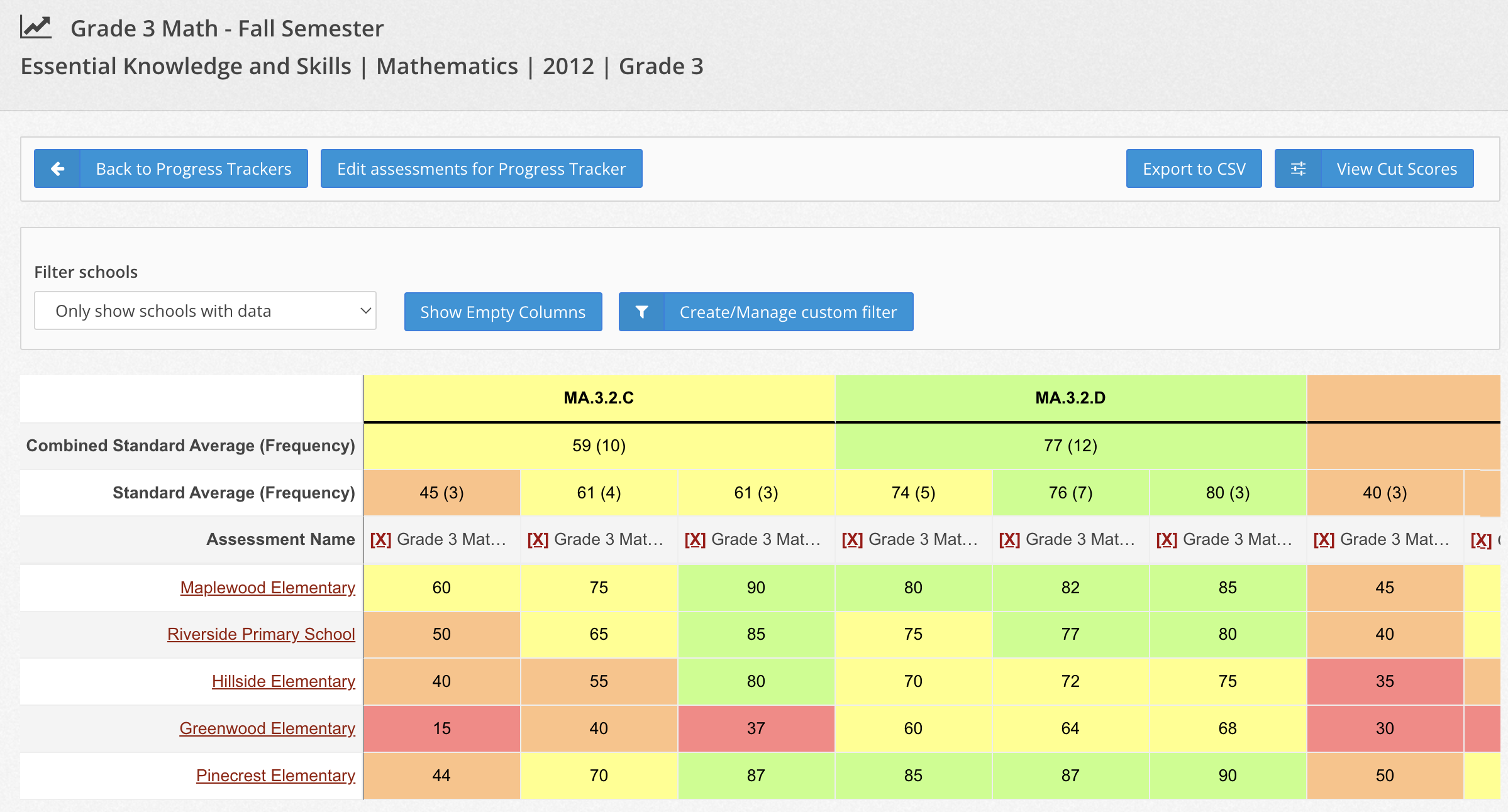Click Greenwood Elementary's red score 15
The image size is (1508, 812).
[442, 728]
